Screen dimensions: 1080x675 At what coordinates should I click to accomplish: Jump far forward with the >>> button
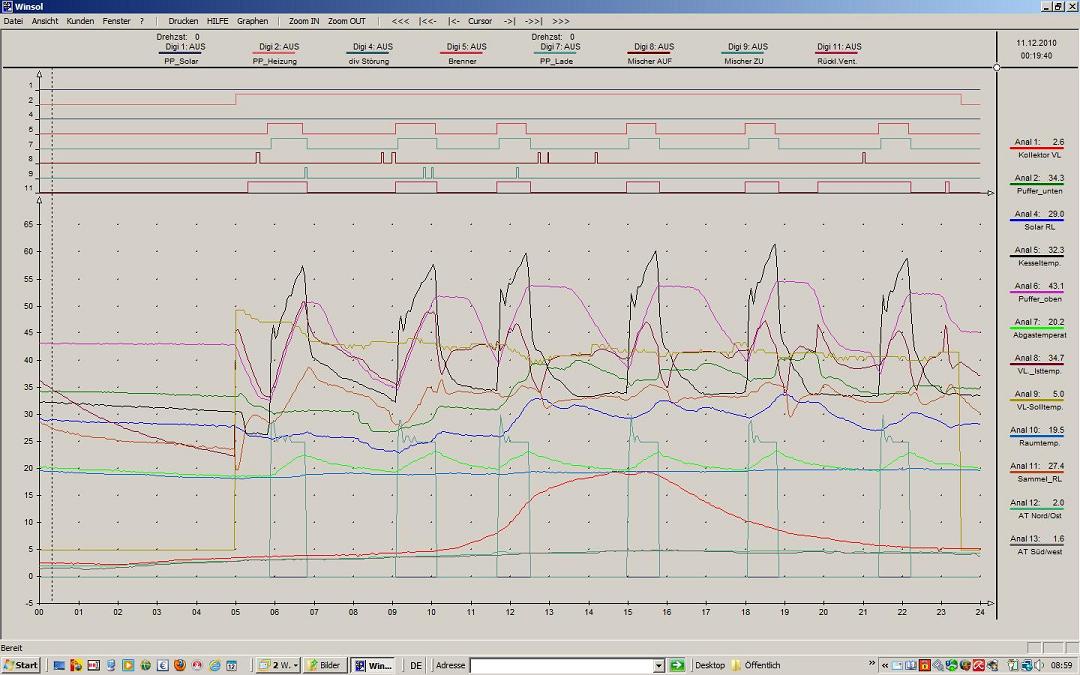561,21
